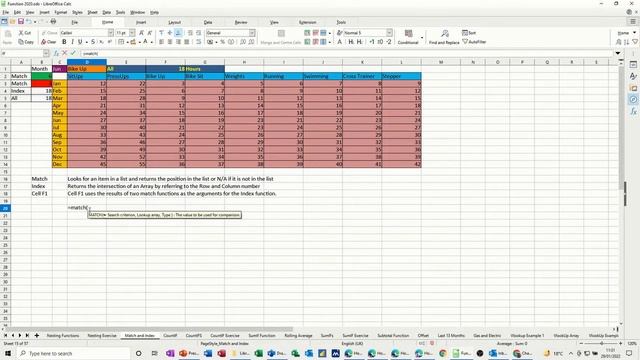Click the decrease font size icon
Image resolution: width=640 pixels, height=360 pixels.
coord(150,33)
